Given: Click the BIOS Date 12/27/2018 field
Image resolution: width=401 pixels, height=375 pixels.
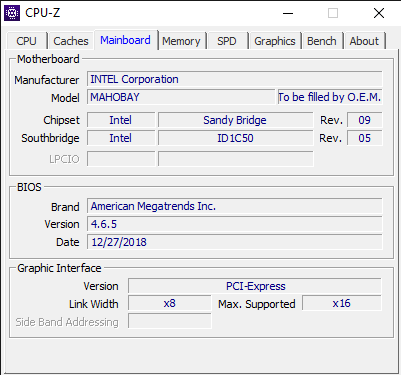Looking at the screenshot, I should [x=235, y=242].
